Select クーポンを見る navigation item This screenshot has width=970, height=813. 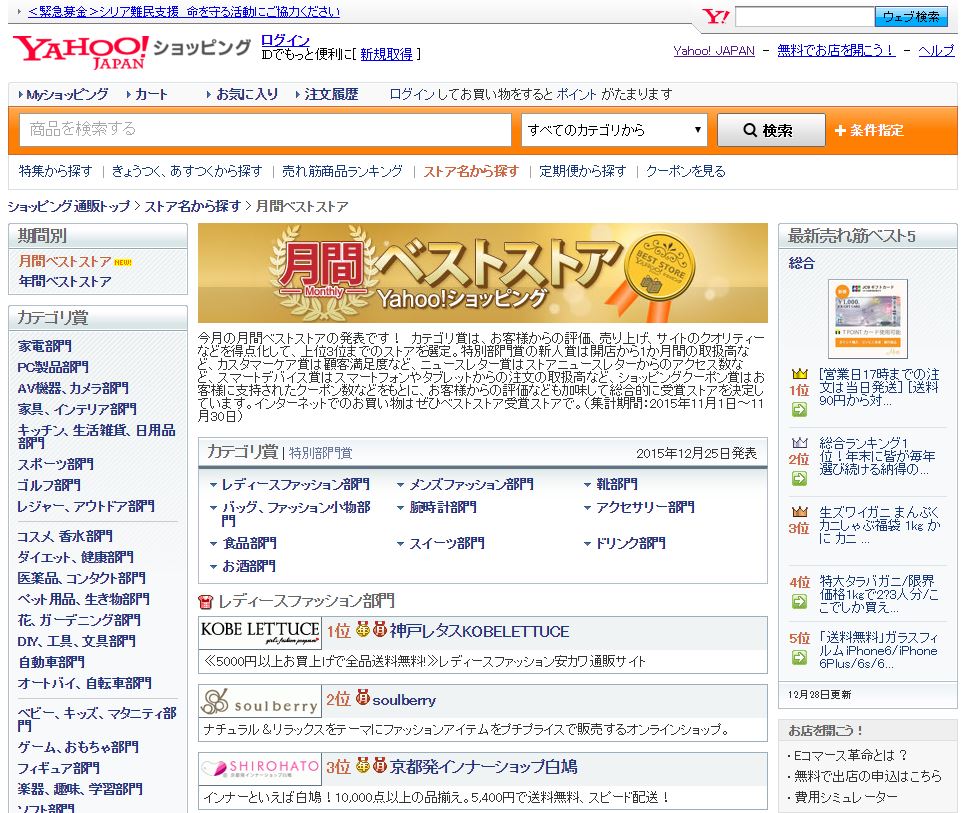click(x=685, y=171)
